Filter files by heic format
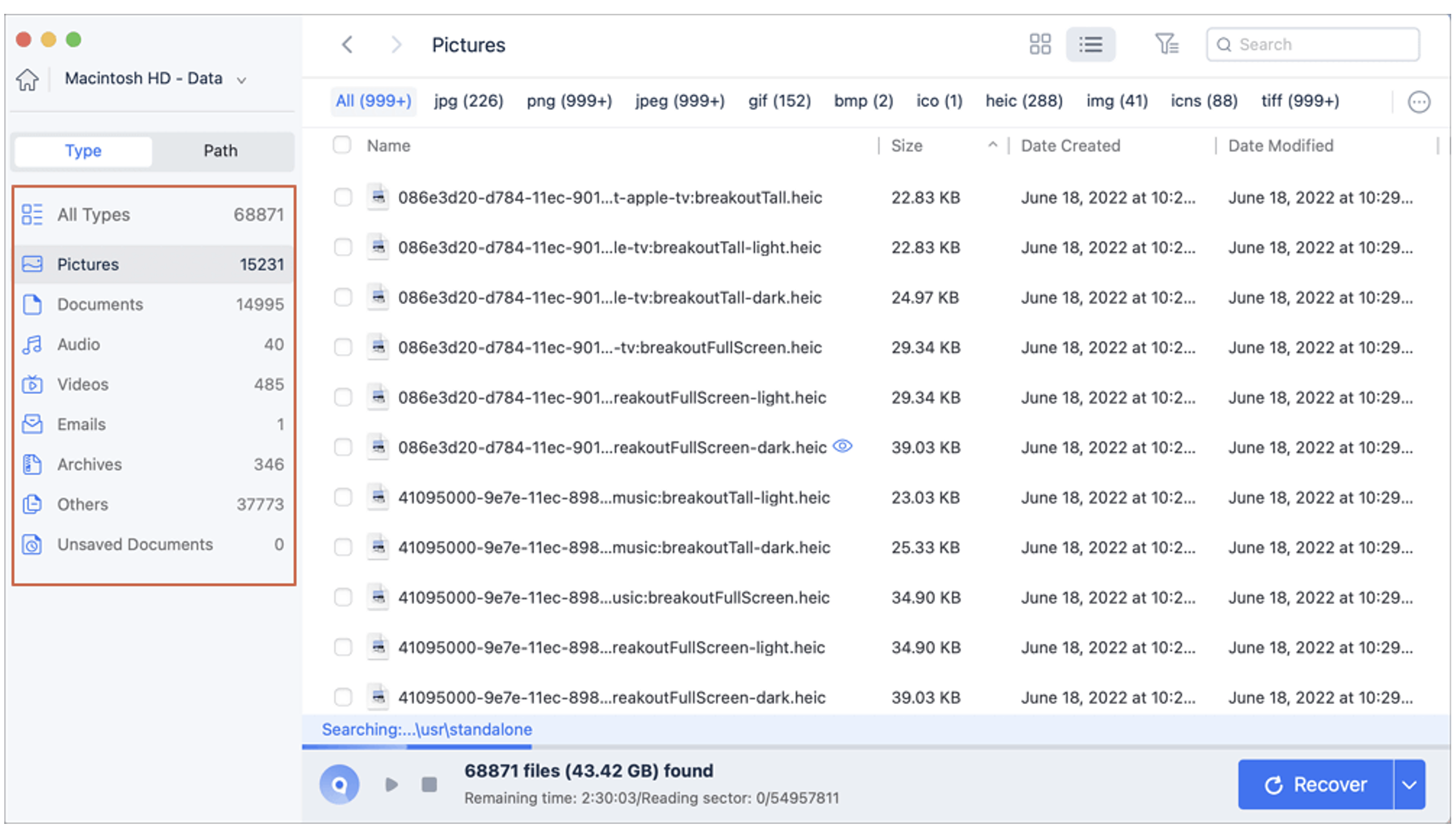1456x834 pixels. 1024,101
